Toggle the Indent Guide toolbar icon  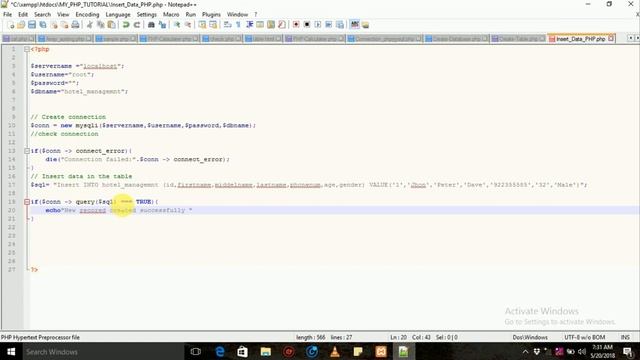pos(249,25)
